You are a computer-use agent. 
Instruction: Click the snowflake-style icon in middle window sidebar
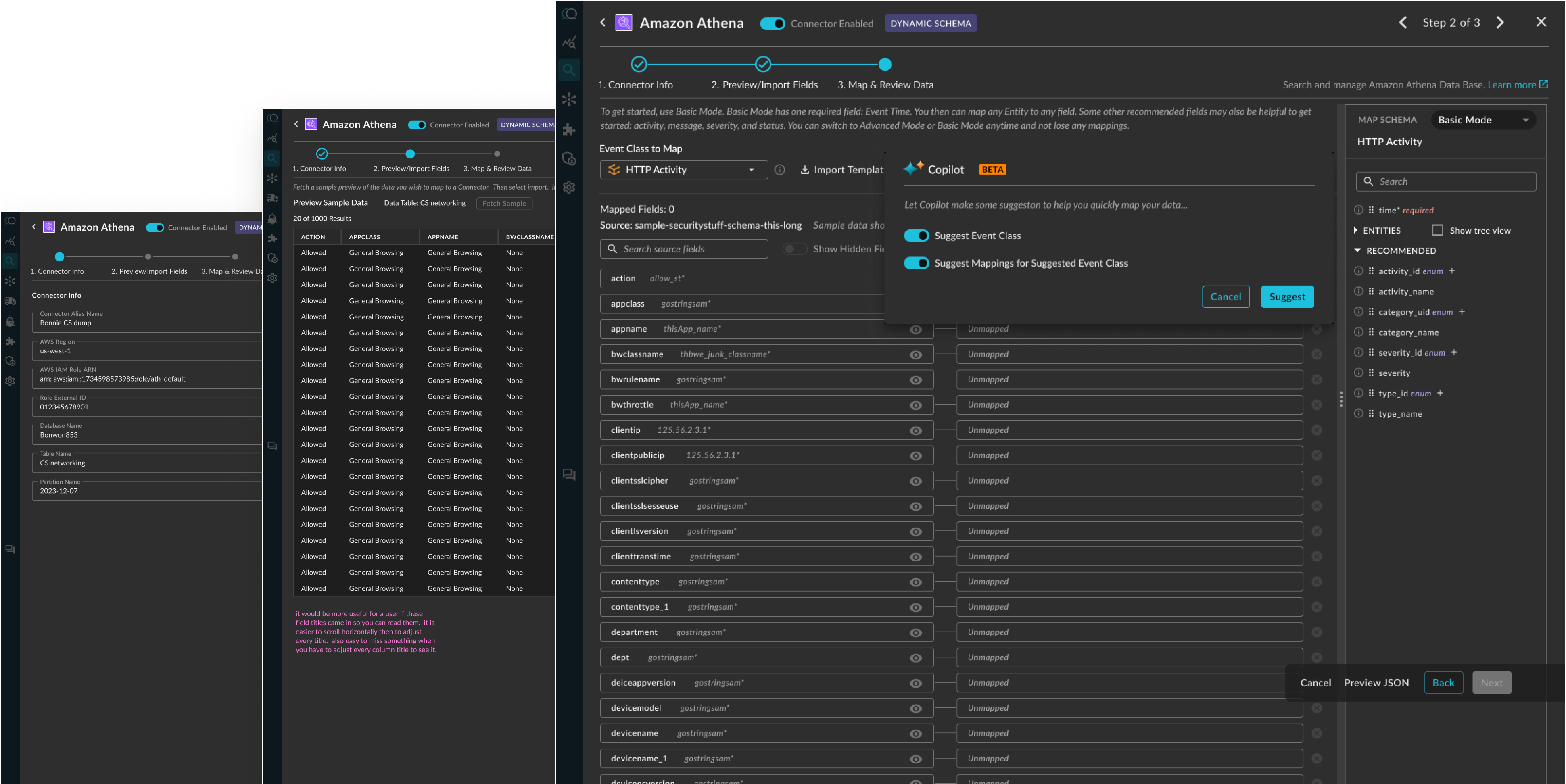[272, 178]
